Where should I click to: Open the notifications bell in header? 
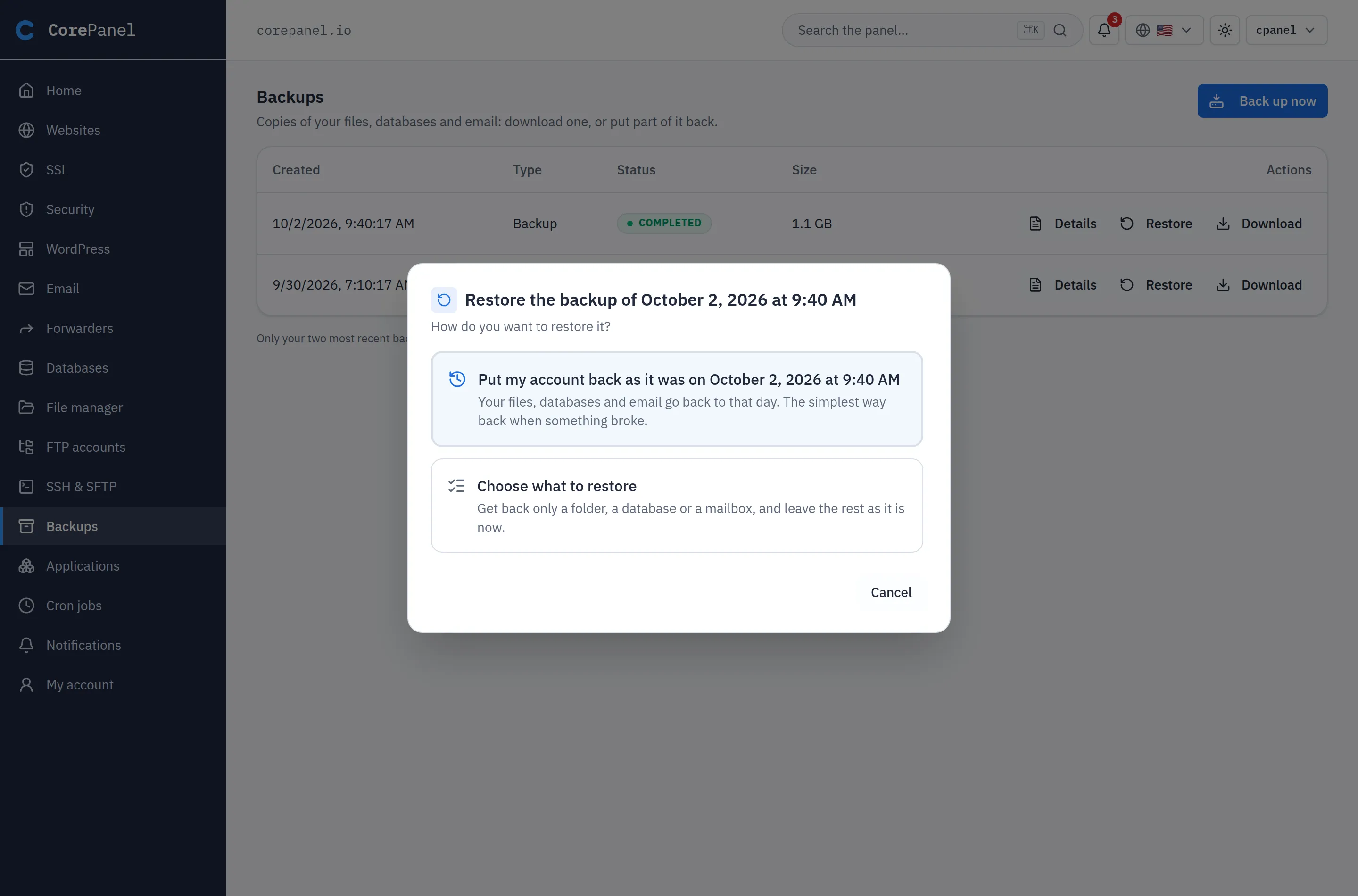click(x=1104, y=30)
